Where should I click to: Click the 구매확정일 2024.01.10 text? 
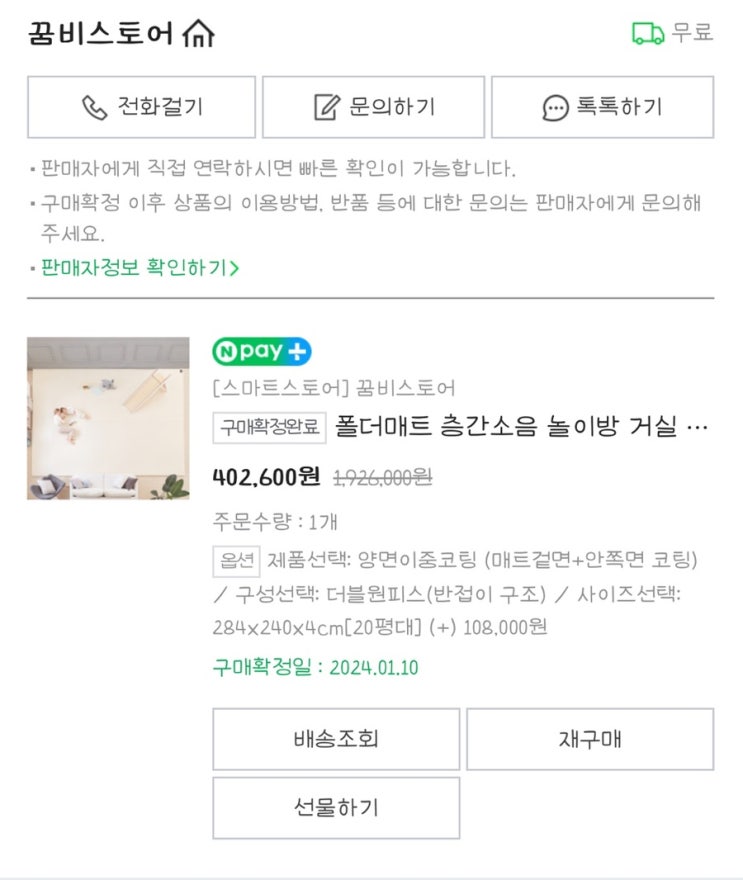point(315,667)
